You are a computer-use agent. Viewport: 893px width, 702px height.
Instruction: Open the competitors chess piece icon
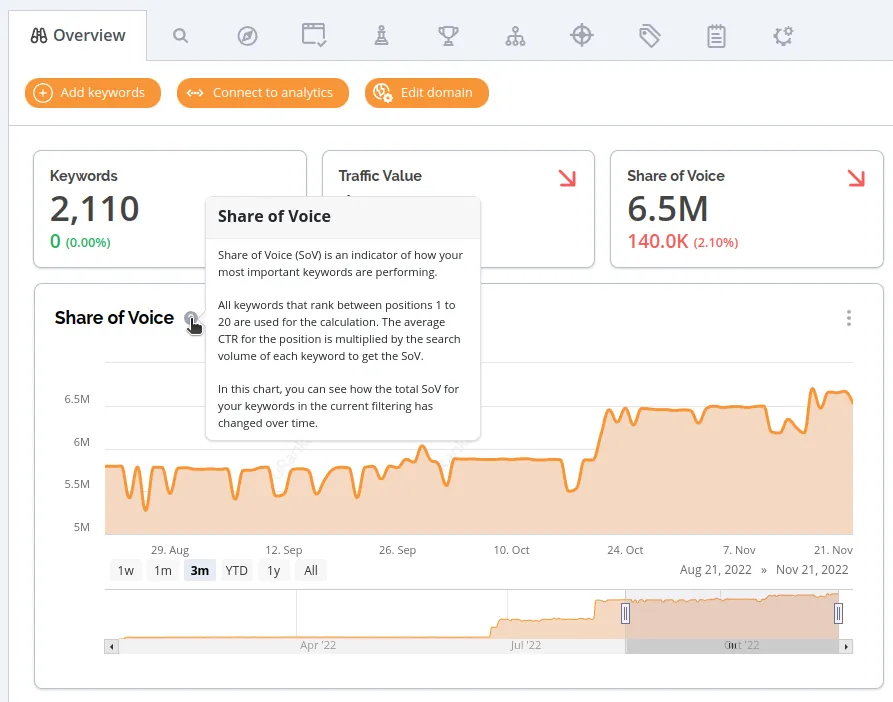[381, 34]
